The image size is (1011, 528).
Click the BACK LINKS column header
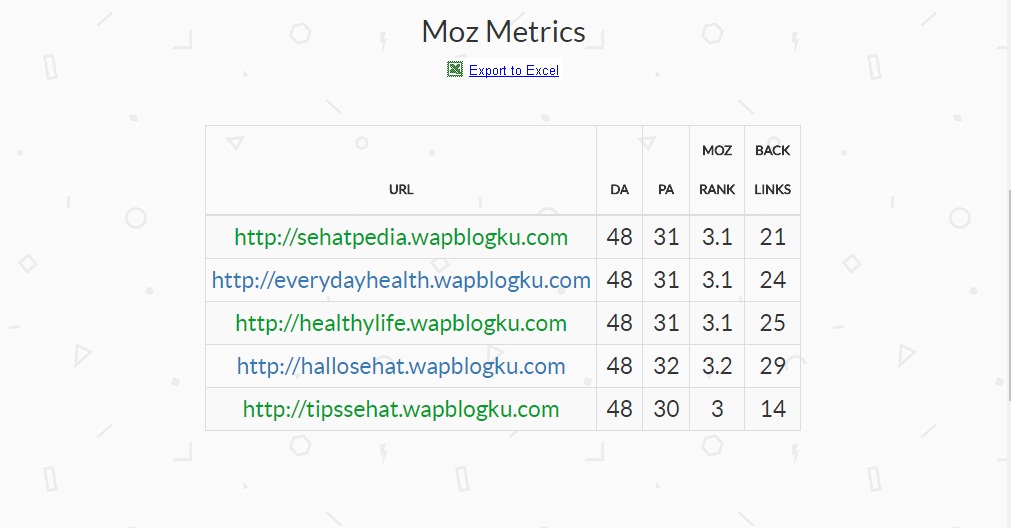772,170
